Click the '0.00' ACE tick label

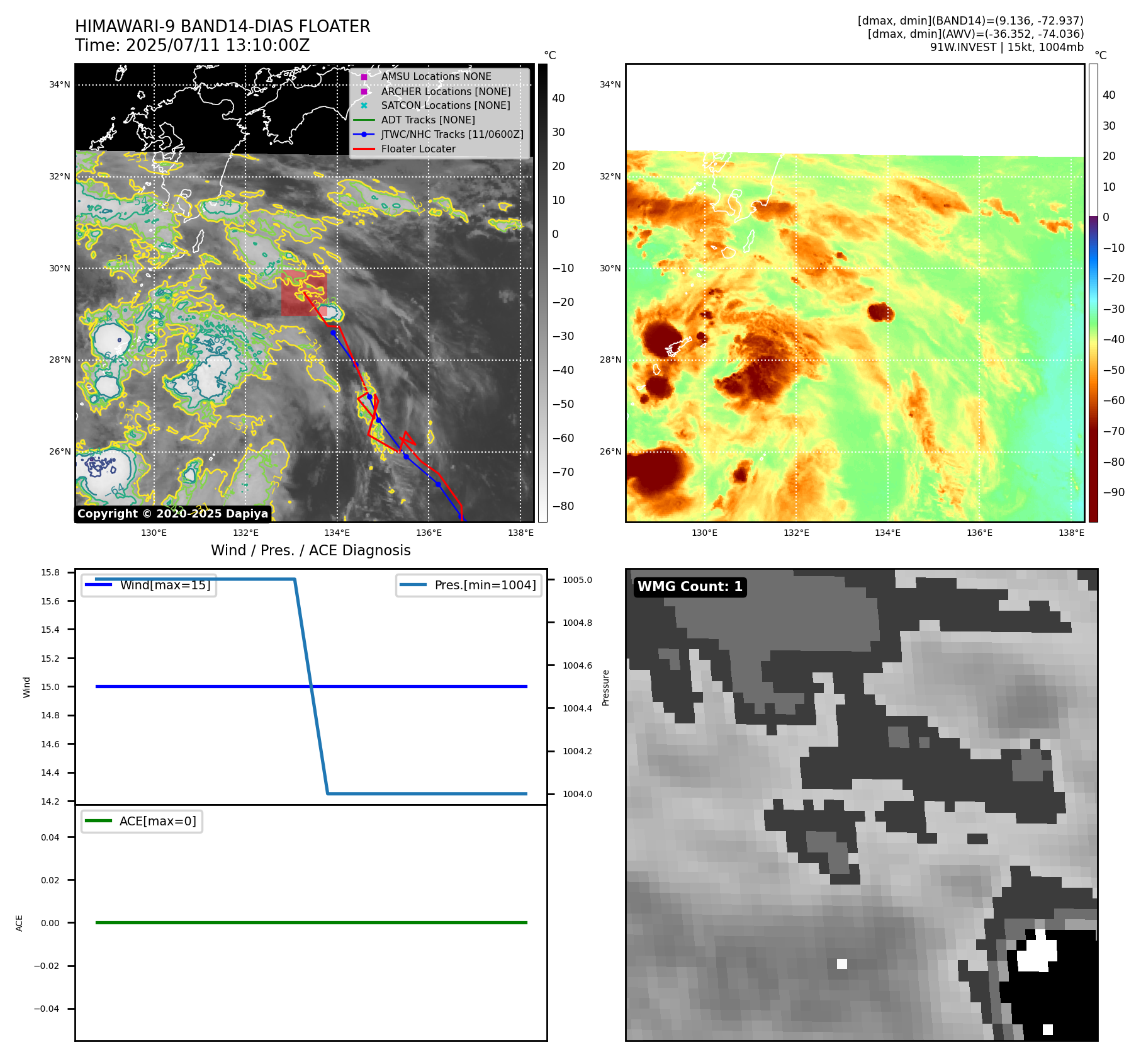click(x=50, y=923)
